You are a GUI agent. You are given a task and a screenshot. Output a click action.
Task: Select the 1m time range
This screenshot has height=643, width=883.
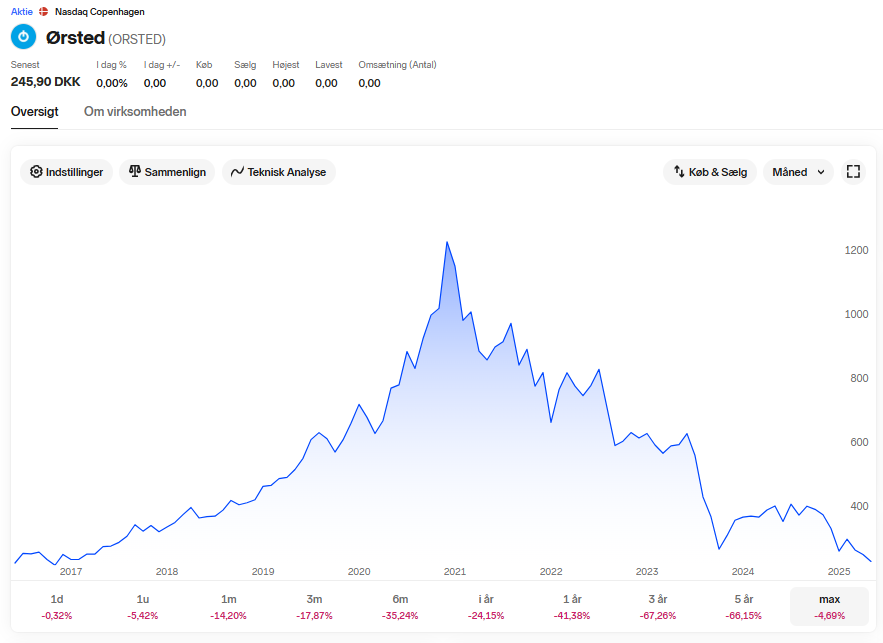[229, 606]
